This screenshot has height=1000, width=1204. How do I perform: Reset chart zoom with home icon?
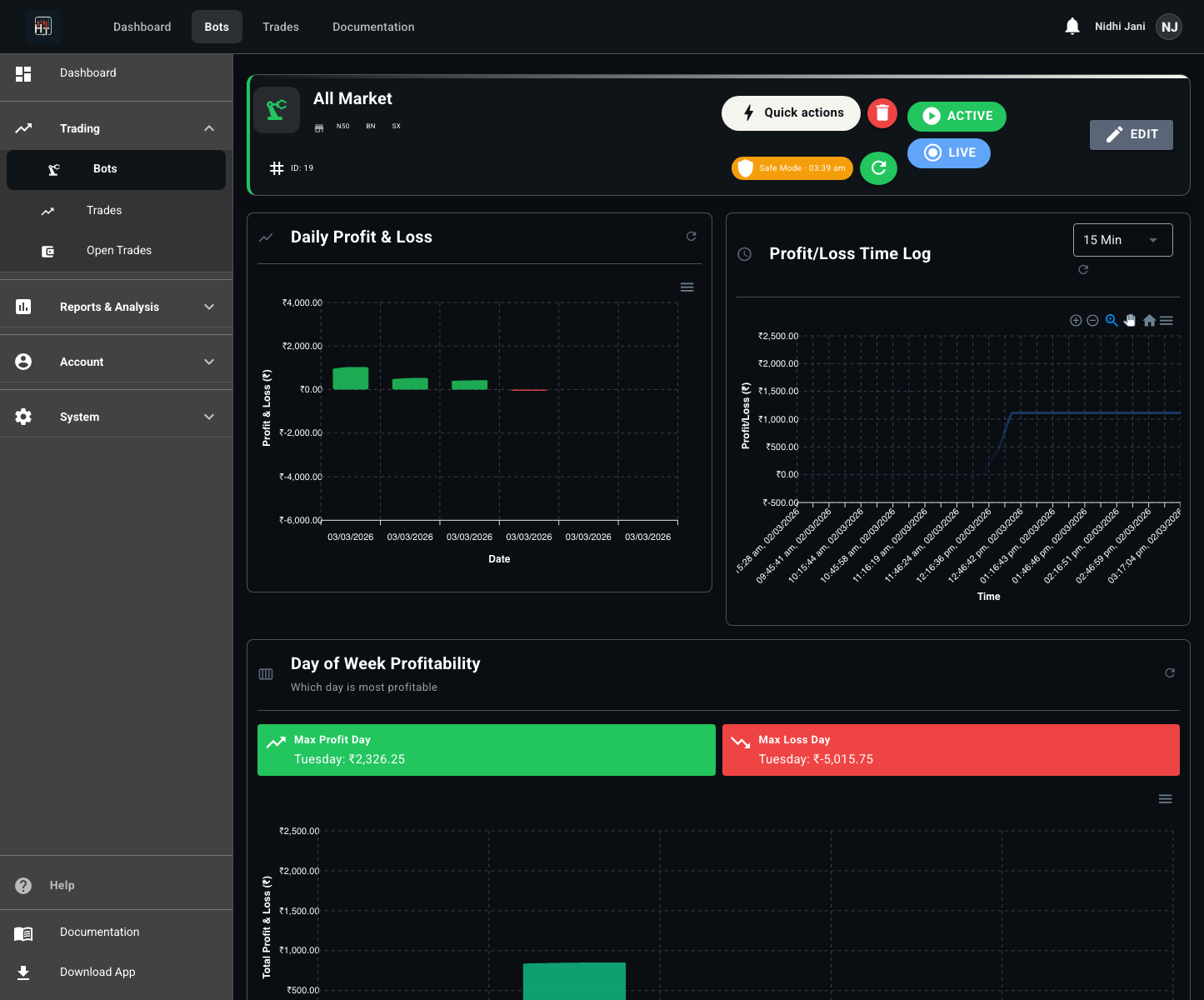point(1149,321)
